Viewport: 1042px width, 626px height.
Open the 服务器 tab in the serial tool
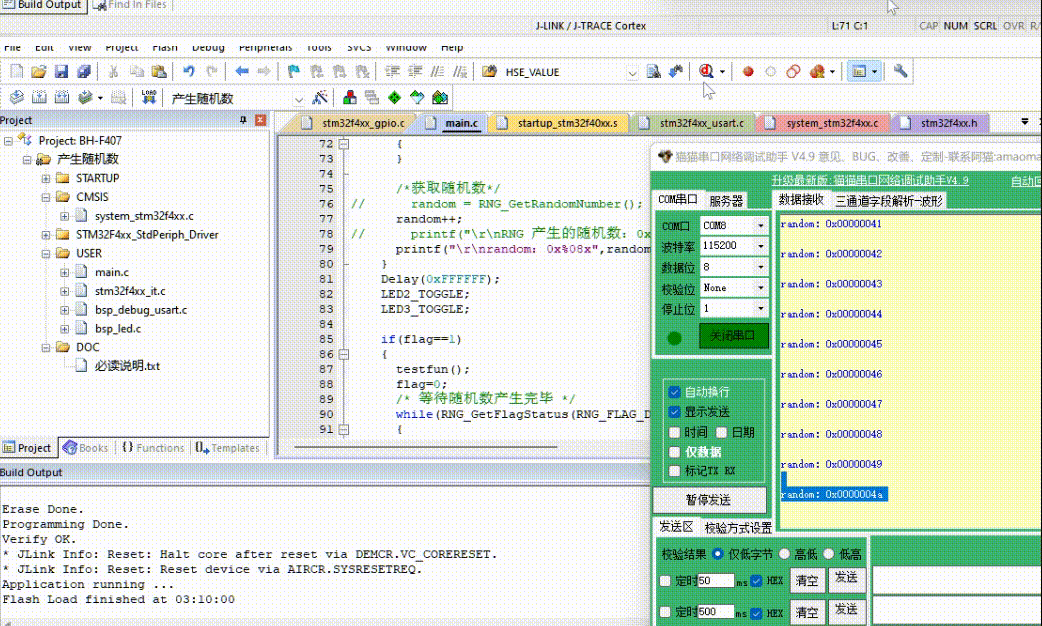[x=726, y=201]
